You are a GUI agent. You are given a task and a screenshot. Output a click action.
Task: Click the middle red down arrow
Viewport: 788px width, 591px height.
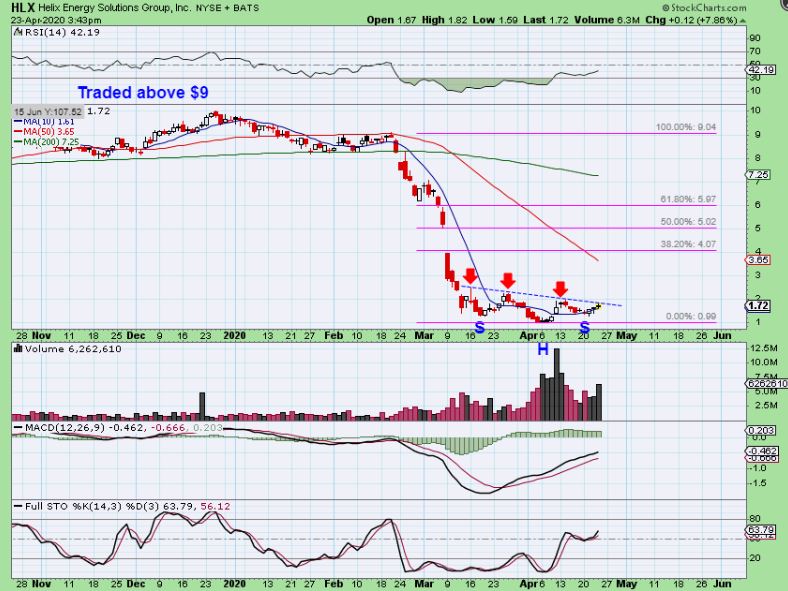coord(508,280)
